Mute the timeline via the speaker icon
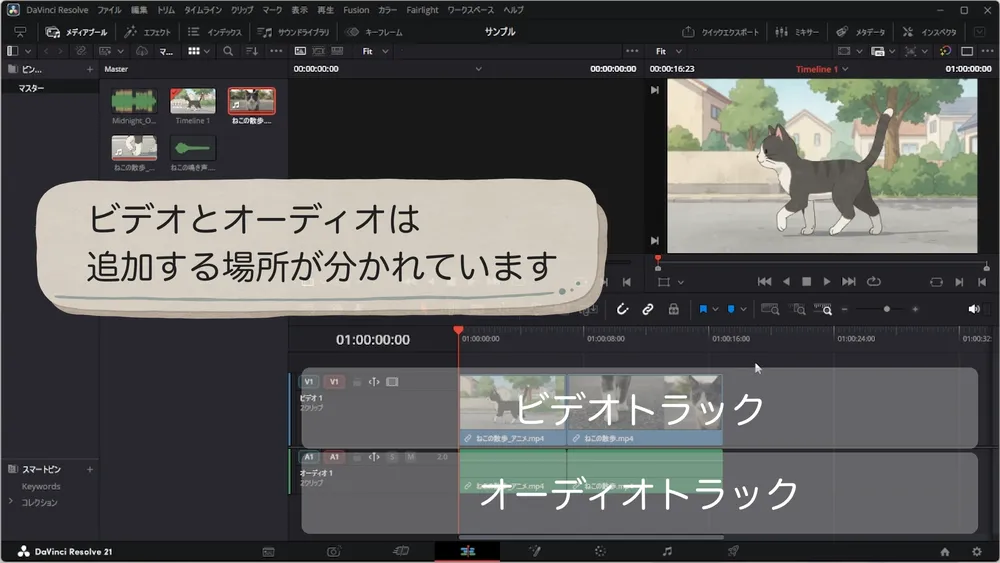Image resolution: width=1000 pixels, height=563 pixels. click(x=974, y=309)
